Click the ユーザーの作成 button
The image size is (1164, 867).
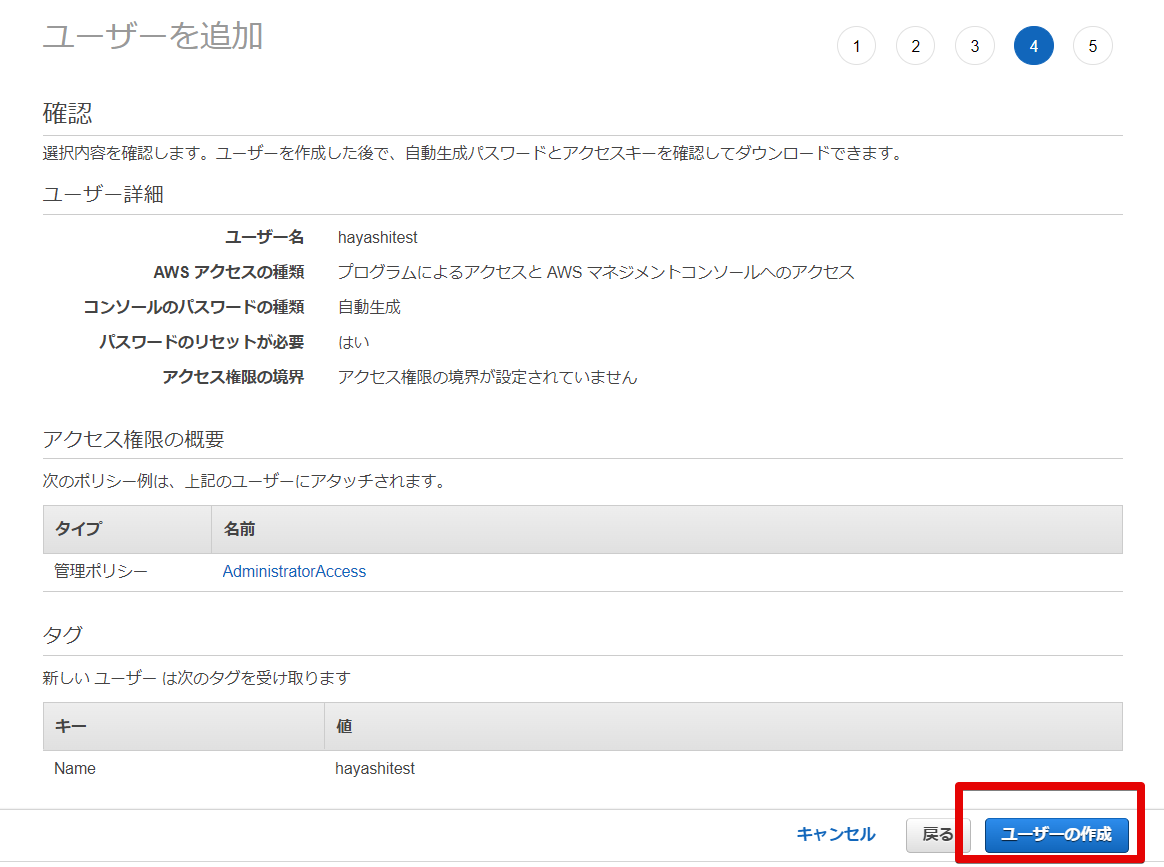[1056, 835]
